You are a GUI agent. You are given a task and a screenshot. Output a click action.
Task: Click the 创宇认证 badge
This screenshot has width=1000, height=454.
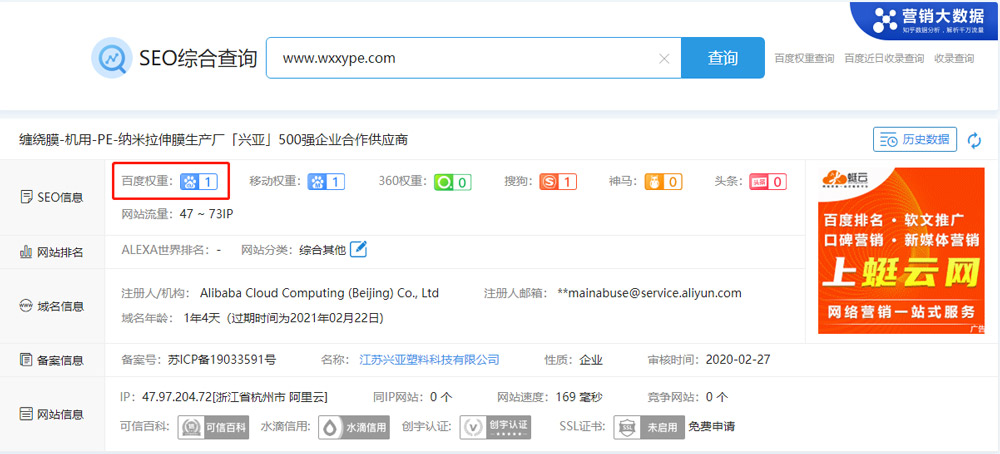(495, 427)
